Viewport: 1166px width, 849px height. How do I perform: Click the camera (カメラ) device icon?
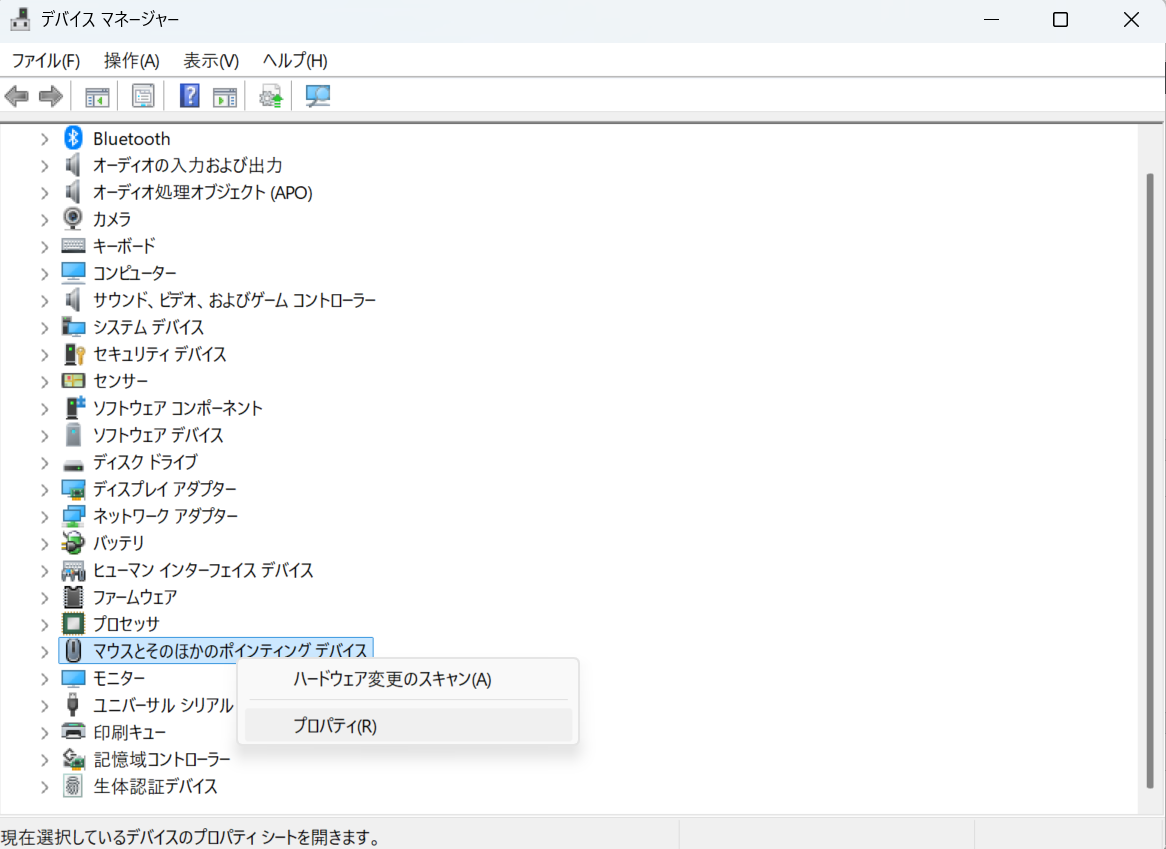pyautogui.click(x=73, y=219)
